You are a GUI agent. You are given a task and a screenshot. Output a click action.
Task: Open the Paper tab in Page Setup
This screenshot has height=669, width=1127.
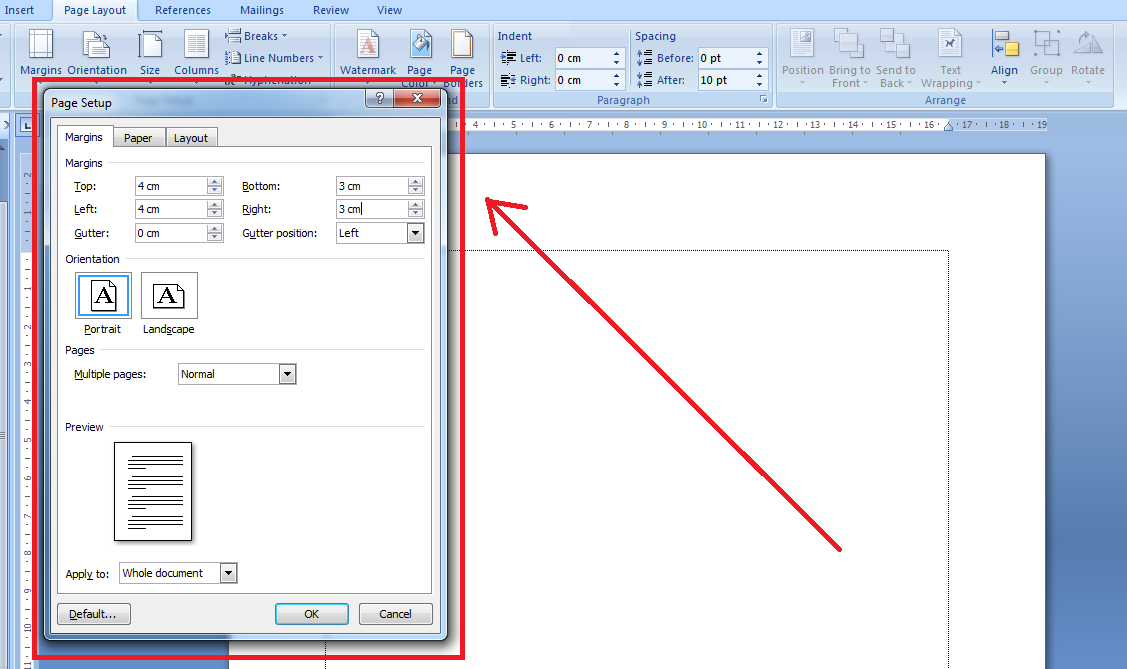(138, 138)
